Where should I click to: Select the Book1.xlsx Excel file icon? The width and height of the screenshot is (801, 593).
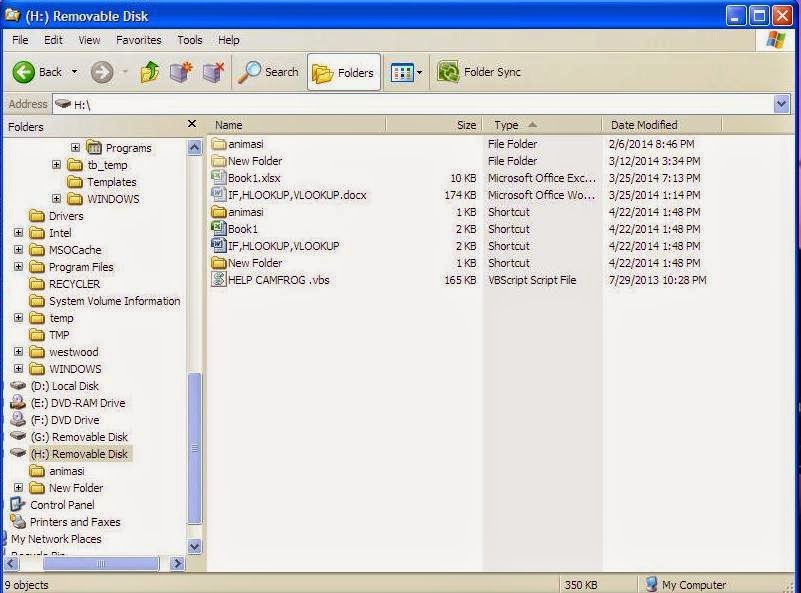click(219, 178)
